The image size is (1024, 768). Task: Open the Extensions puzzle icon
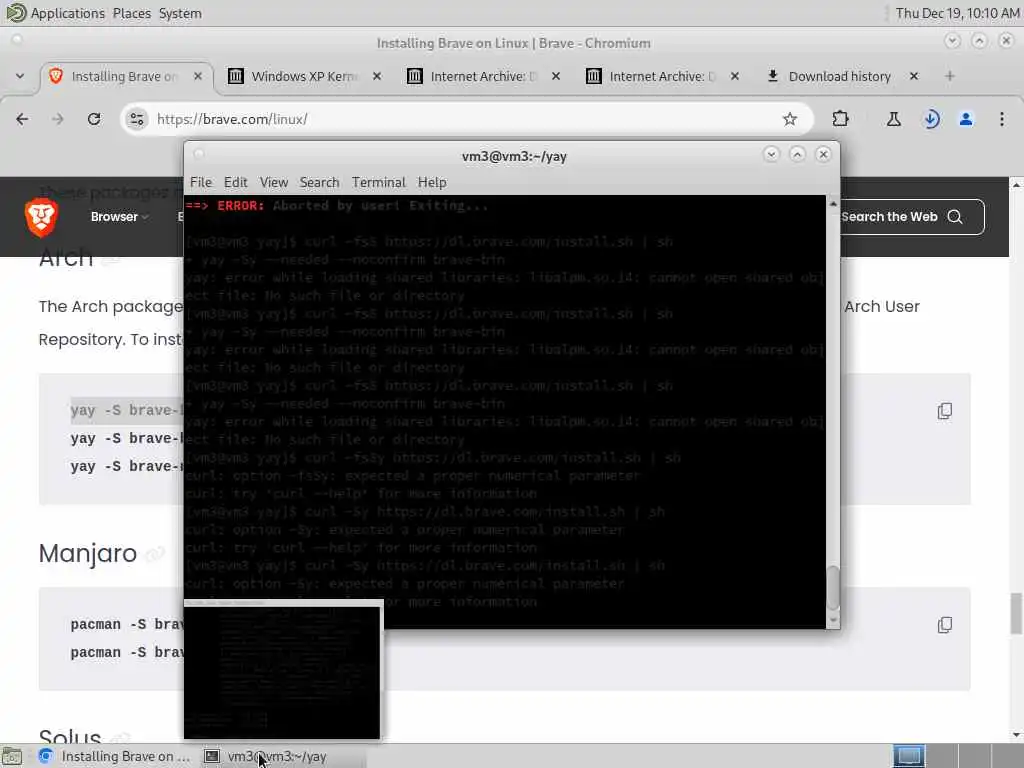[840, 119]
